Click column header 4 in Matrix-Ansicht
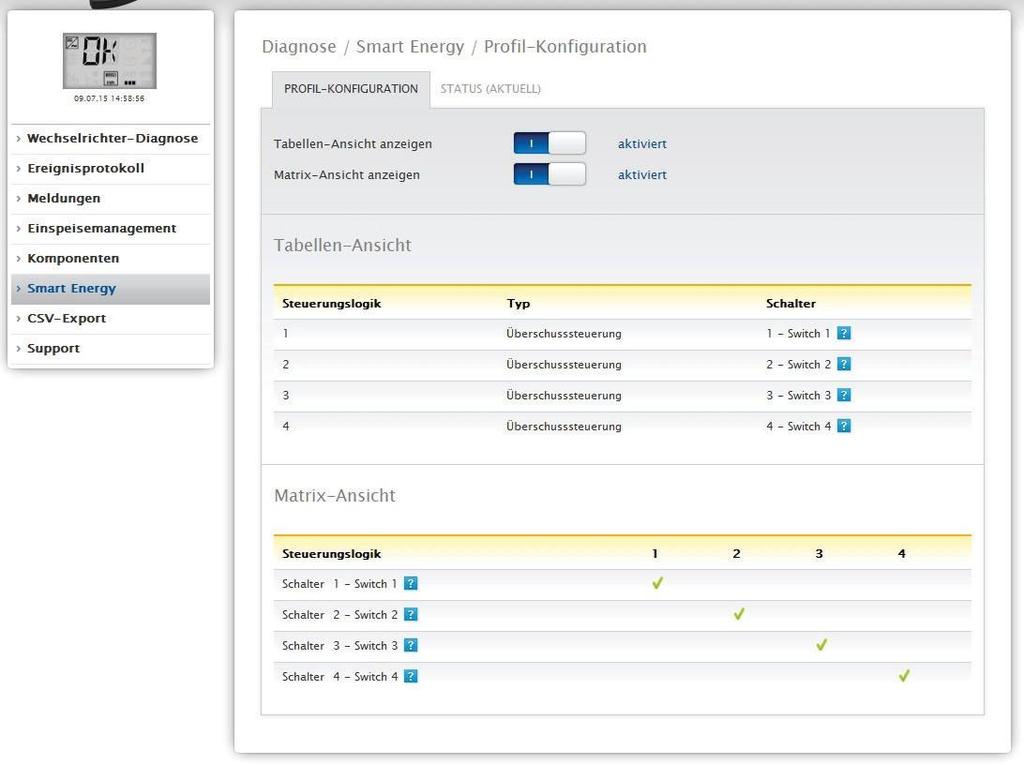1024x765 pixels. click(902, 554)
